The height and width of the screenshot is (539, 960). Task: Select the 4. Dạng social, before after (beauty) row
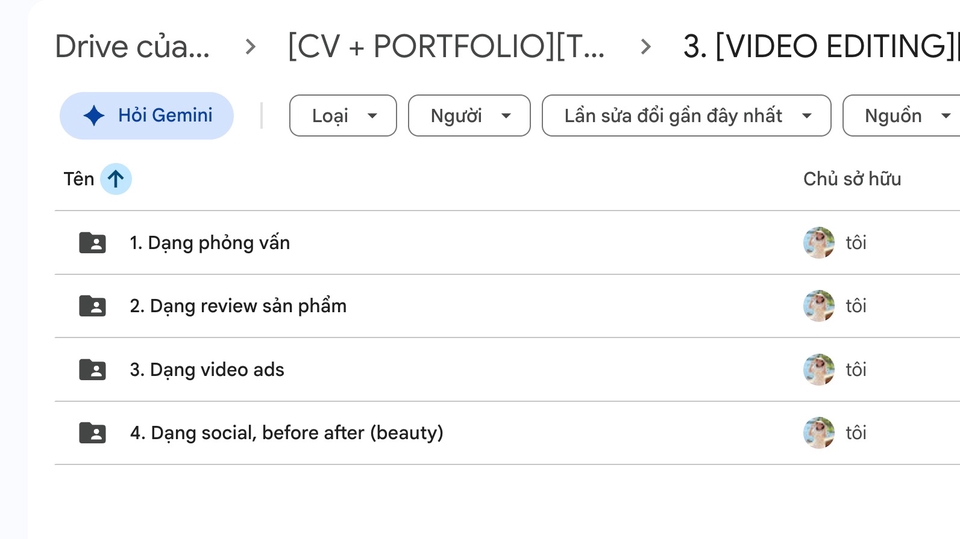[507, 433]
